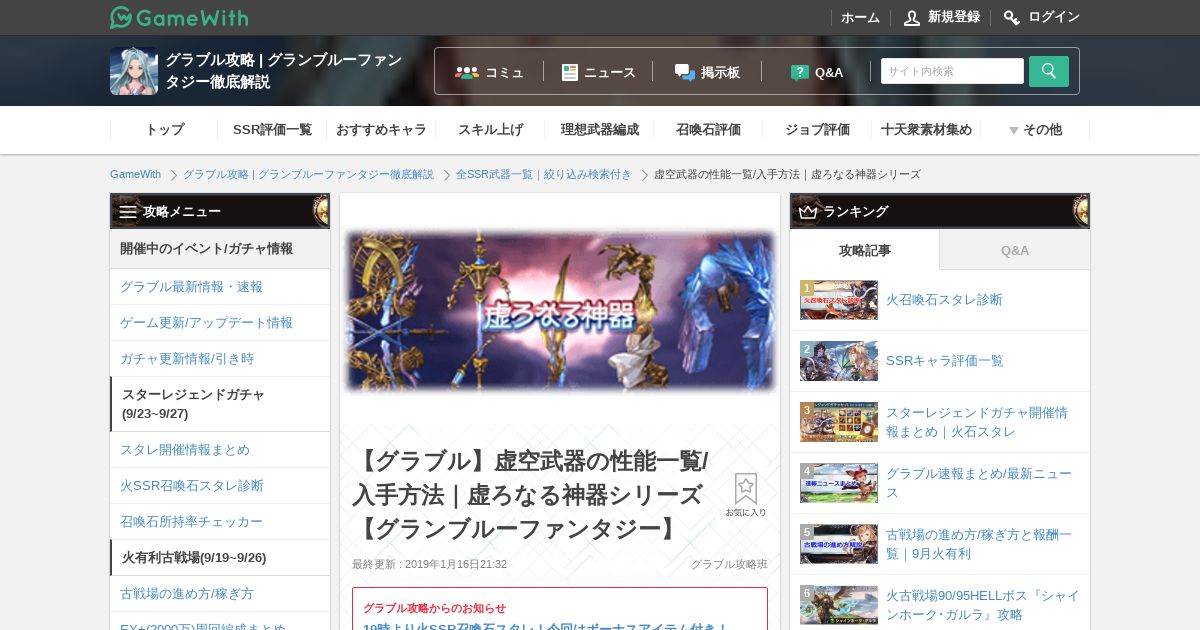Open 火古戦場90/95HELLボス ranking link
This screenshot has height=630, width=1200.
(983, 605)
